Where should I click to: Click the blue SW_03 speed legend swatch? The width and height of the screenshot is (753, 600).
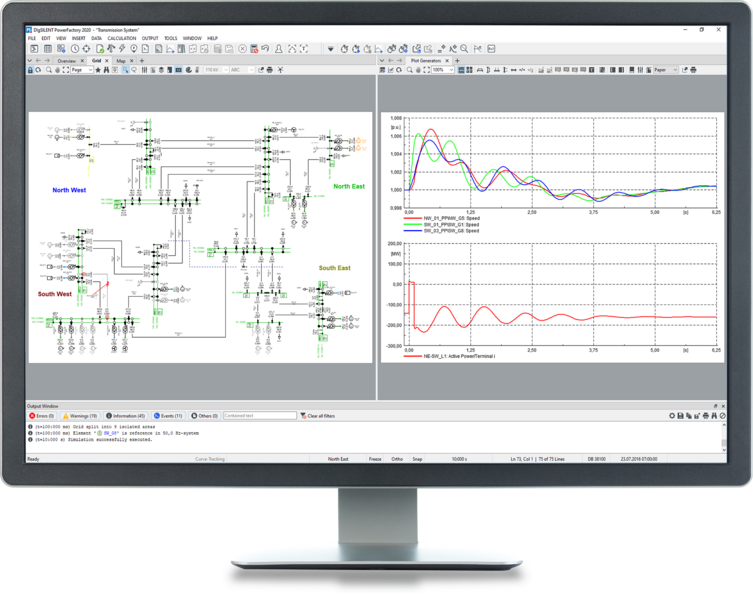pos(413,231)
